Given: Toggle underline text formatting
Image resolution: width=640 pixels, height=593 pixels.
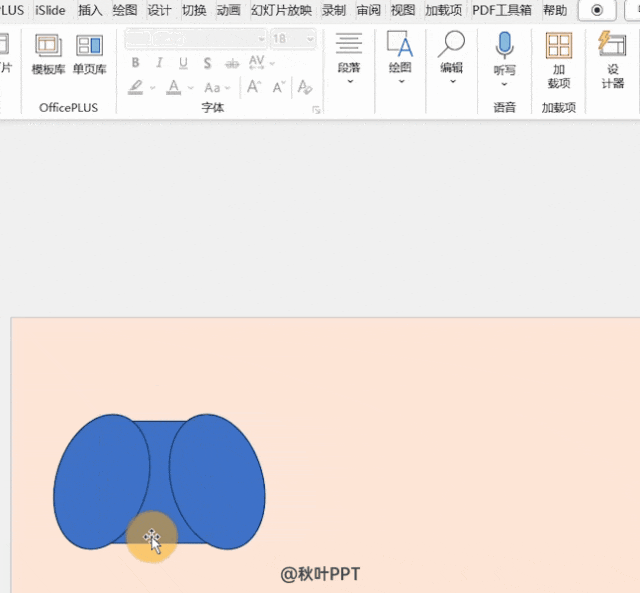Looking at the screenshot, I should click(x=183, y=63).
